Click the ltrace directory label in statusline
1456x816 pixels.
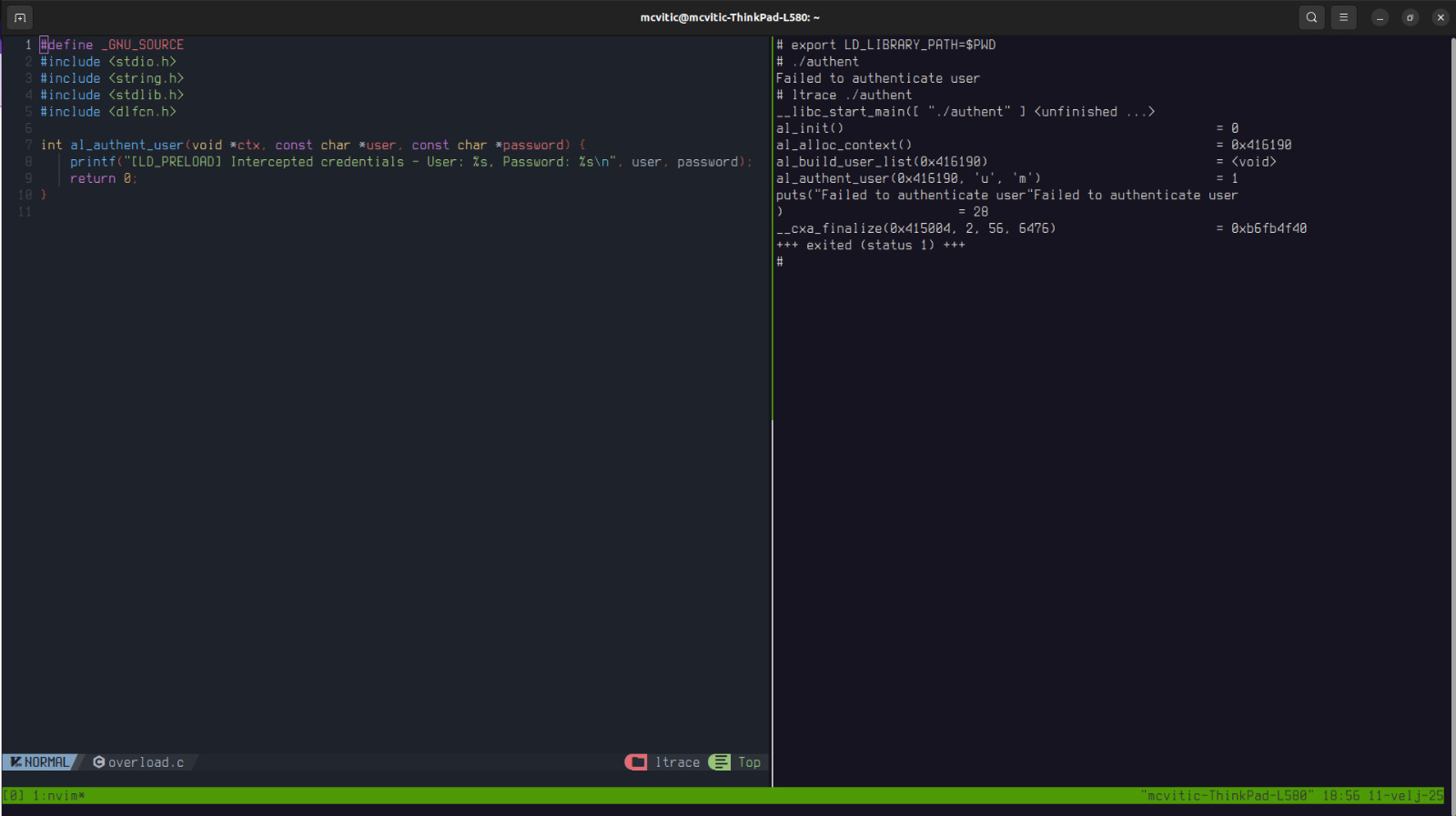pos(677,762)
